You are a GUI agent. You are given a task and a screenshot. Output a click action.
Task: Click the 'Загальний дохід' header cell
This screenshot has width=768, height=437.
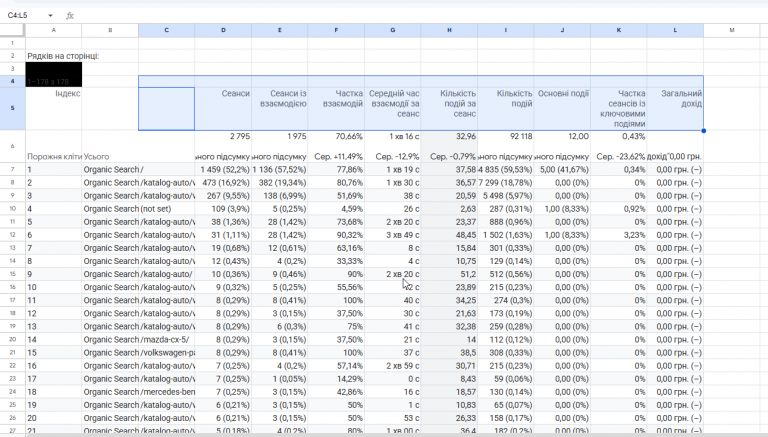tap(675, 108)
